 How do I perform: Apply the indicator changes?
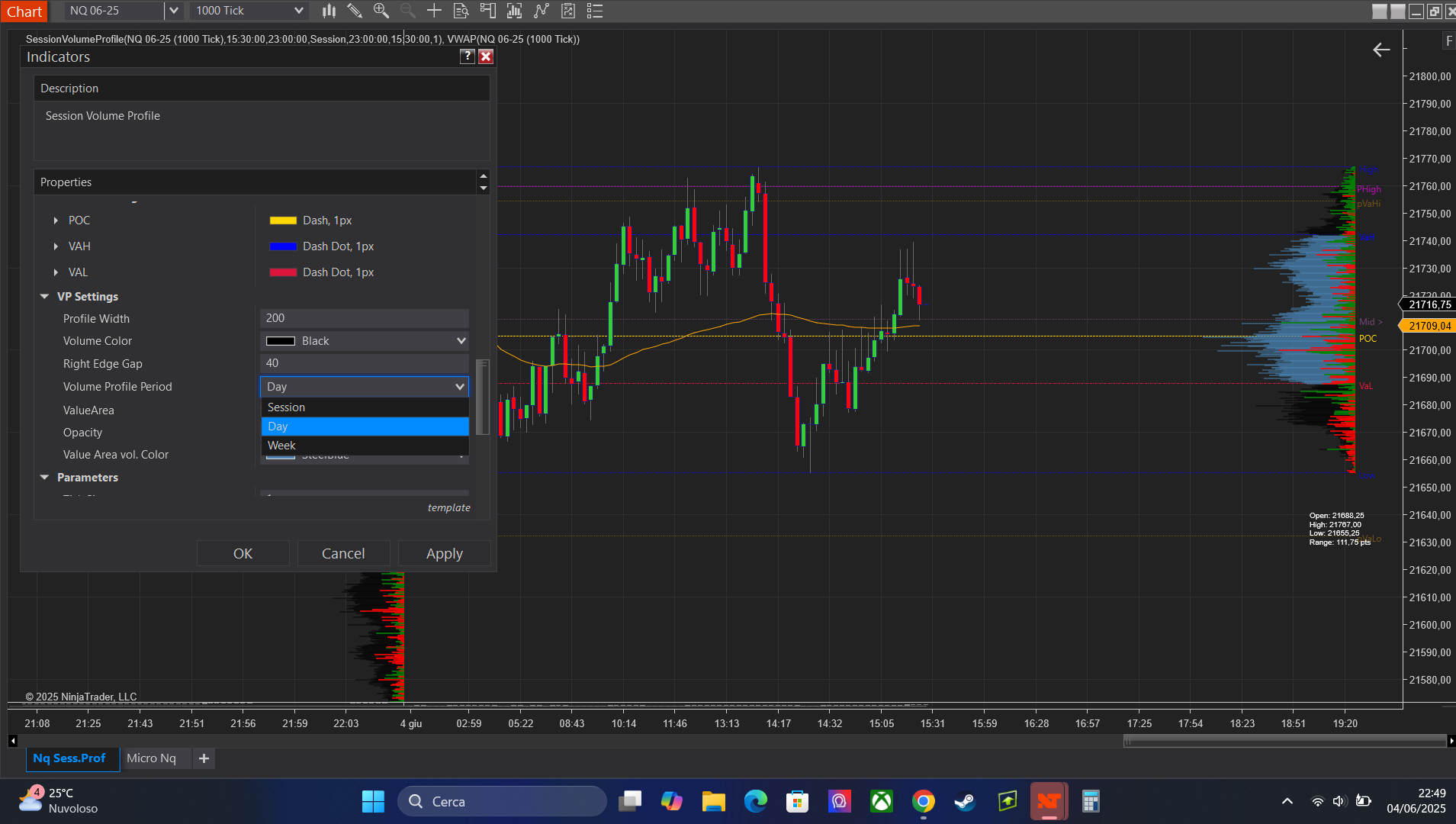click(x=444, y=552)
